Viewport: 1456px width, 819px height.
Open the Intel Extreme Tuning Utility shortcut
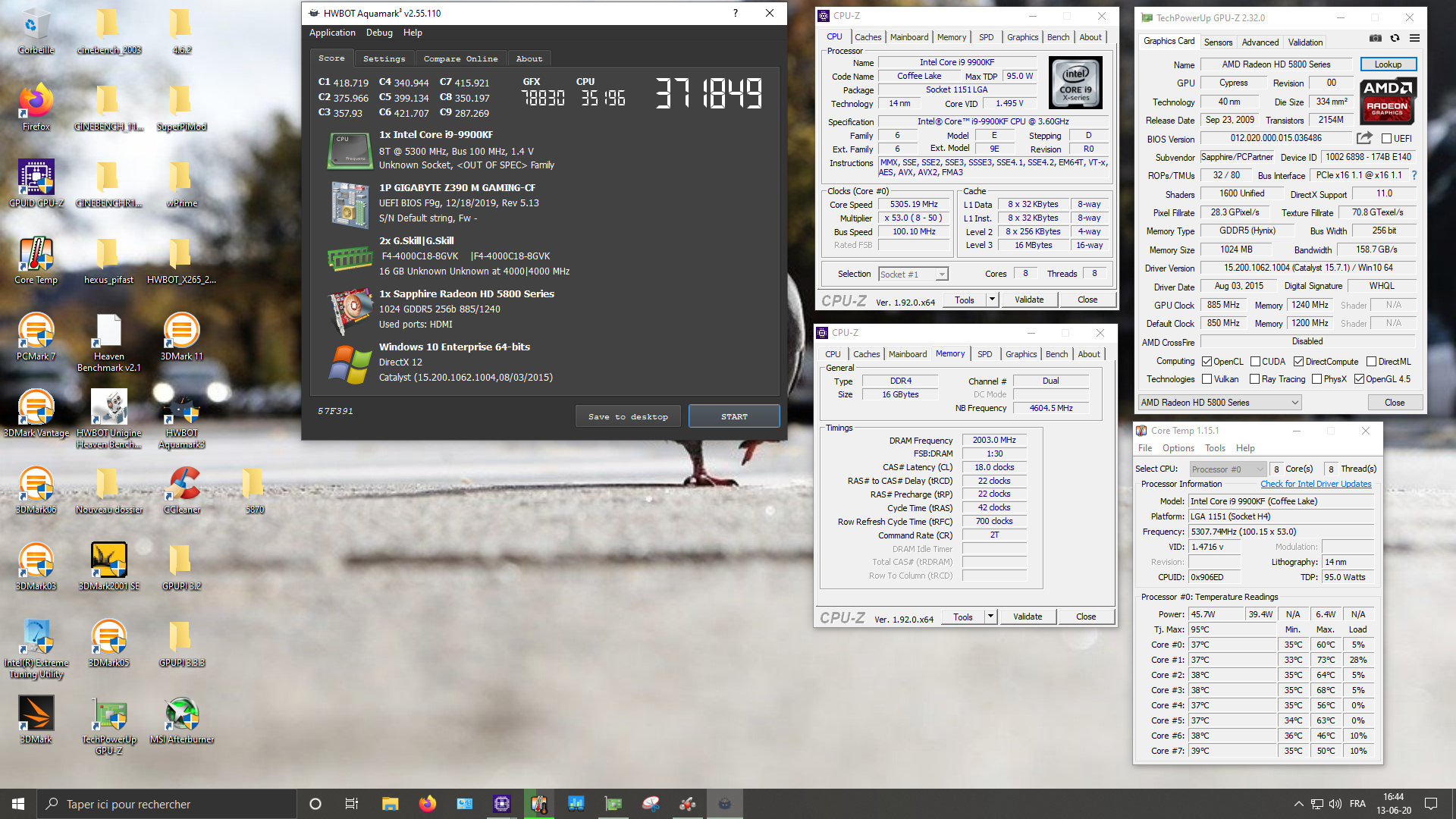click(x=36, y=649)
